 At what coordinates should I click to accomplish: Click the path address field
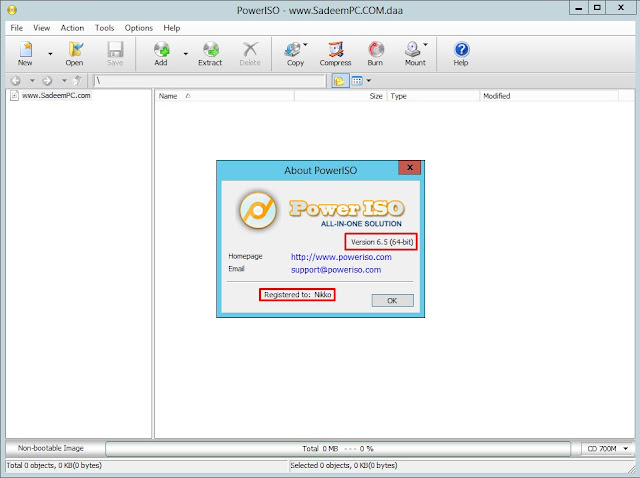pos(210,81)
